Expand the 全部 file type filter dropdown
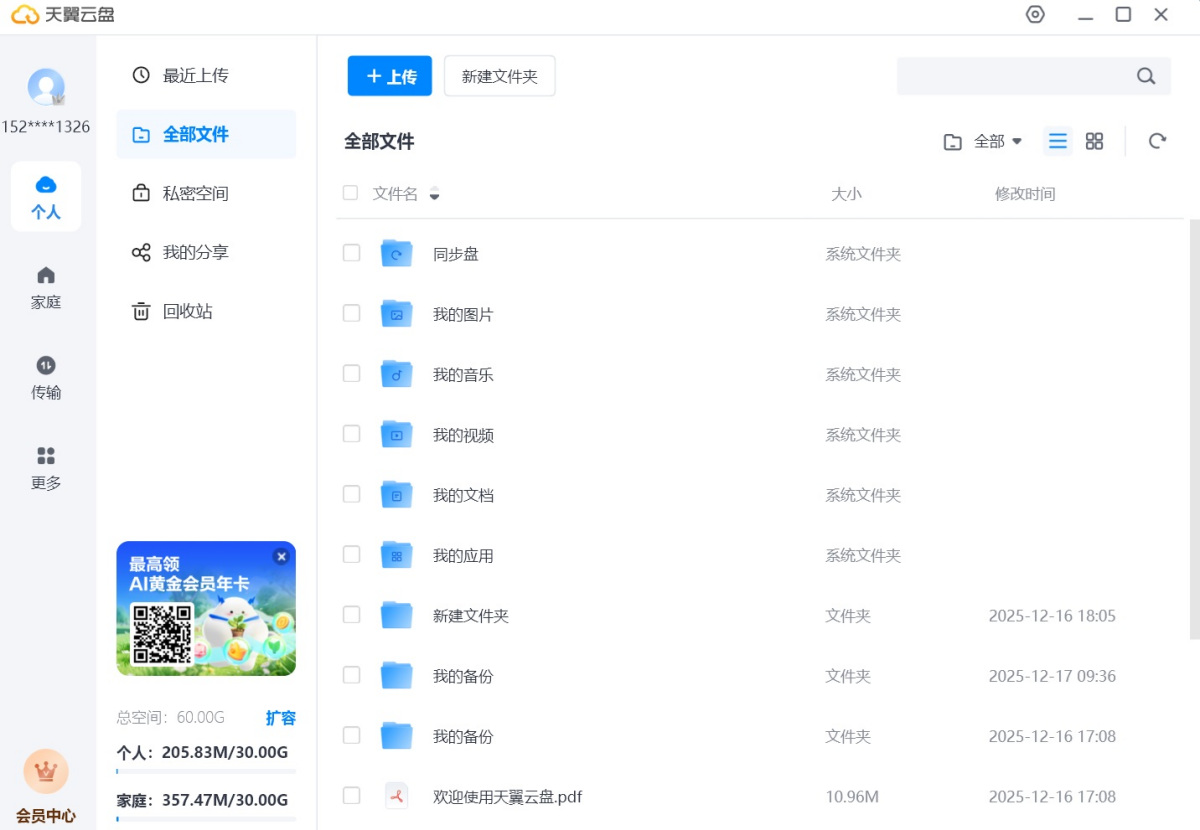 click(984, 141)
